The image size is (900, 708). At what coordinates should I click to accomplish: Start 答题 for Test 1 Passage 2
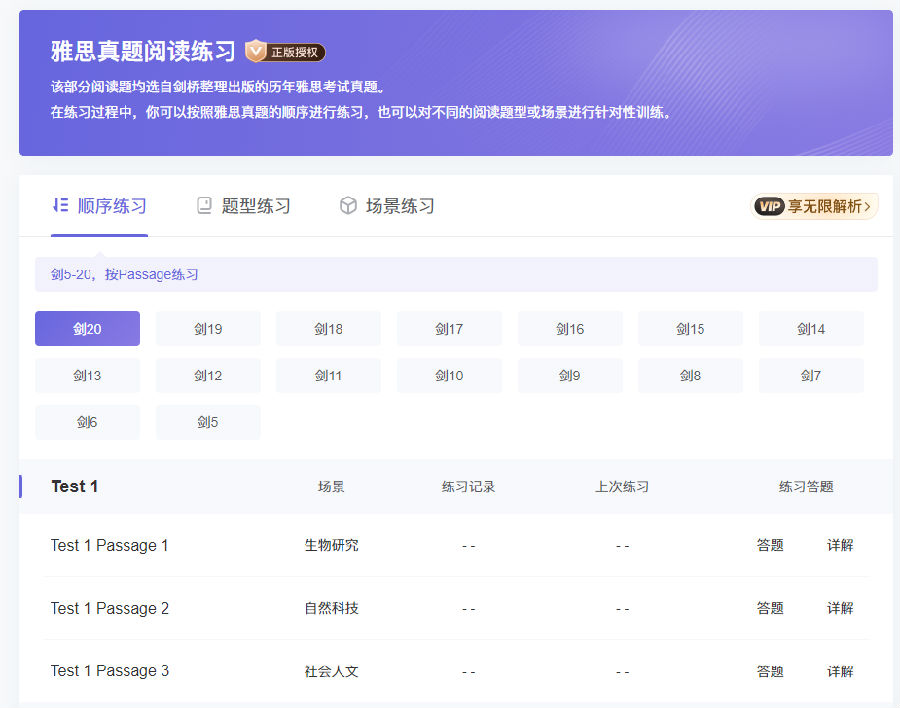pos(770,609)
